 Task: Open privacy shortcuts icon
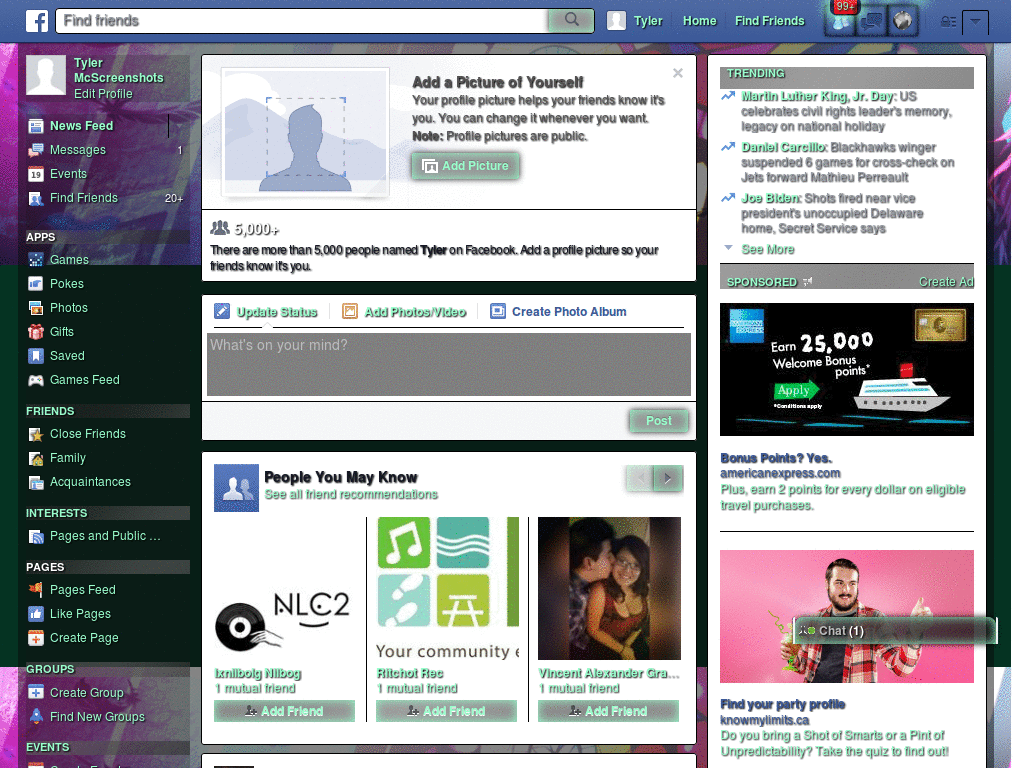948,22
